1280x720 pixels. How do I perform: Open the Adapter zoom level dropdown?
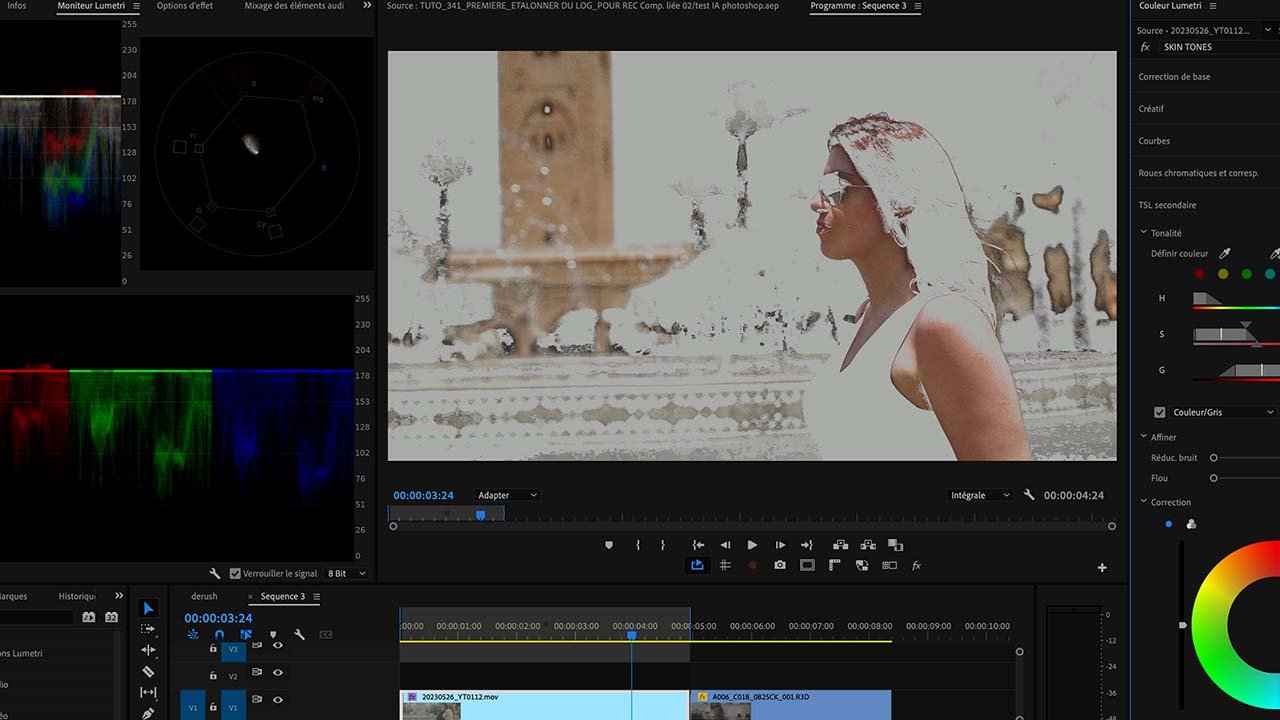click(x=507, y=495)
